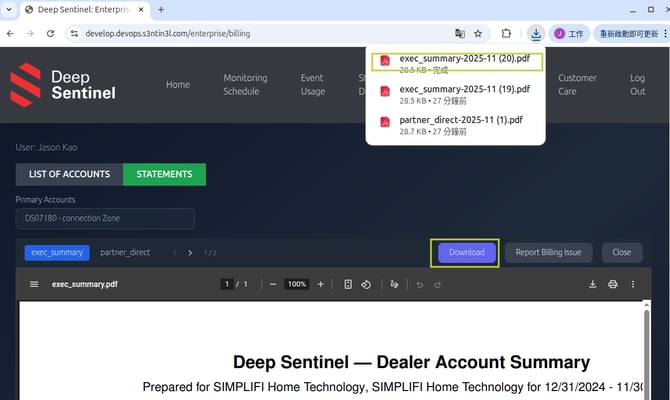The width and height of the screenshot is (670, 400).
Task: Open PDF viewer more actions menu
Action: tap(633, 284)
